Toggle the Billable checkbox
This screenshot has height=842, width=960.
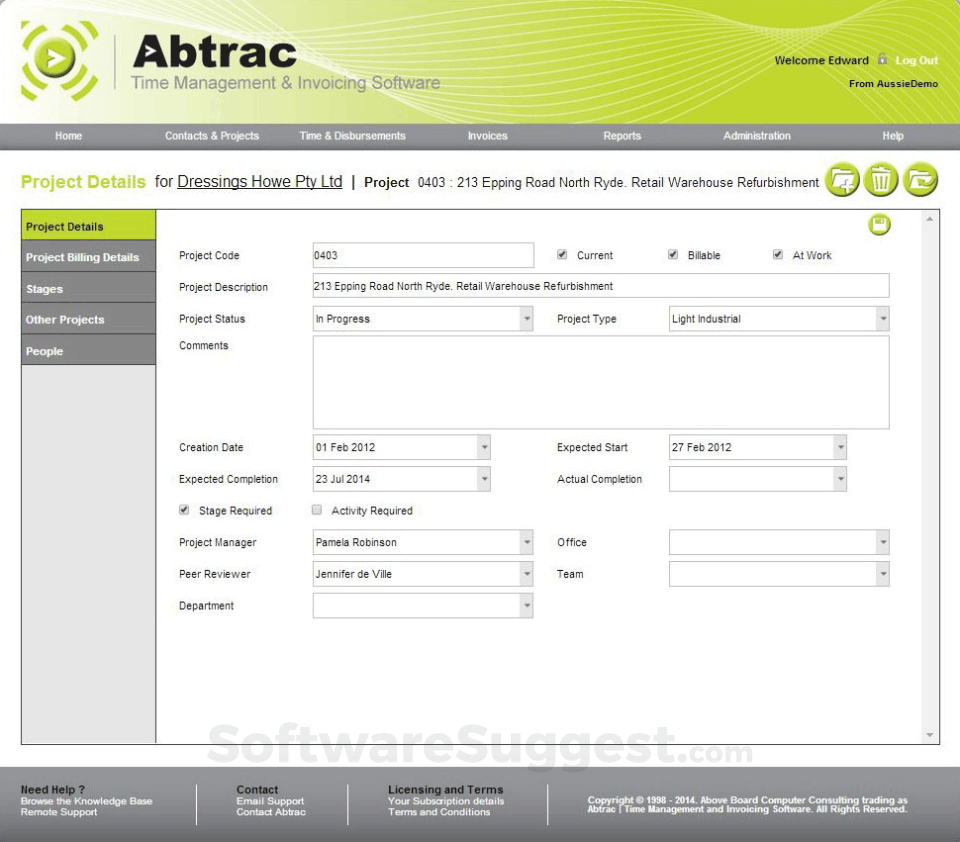(x=673, y=254)
